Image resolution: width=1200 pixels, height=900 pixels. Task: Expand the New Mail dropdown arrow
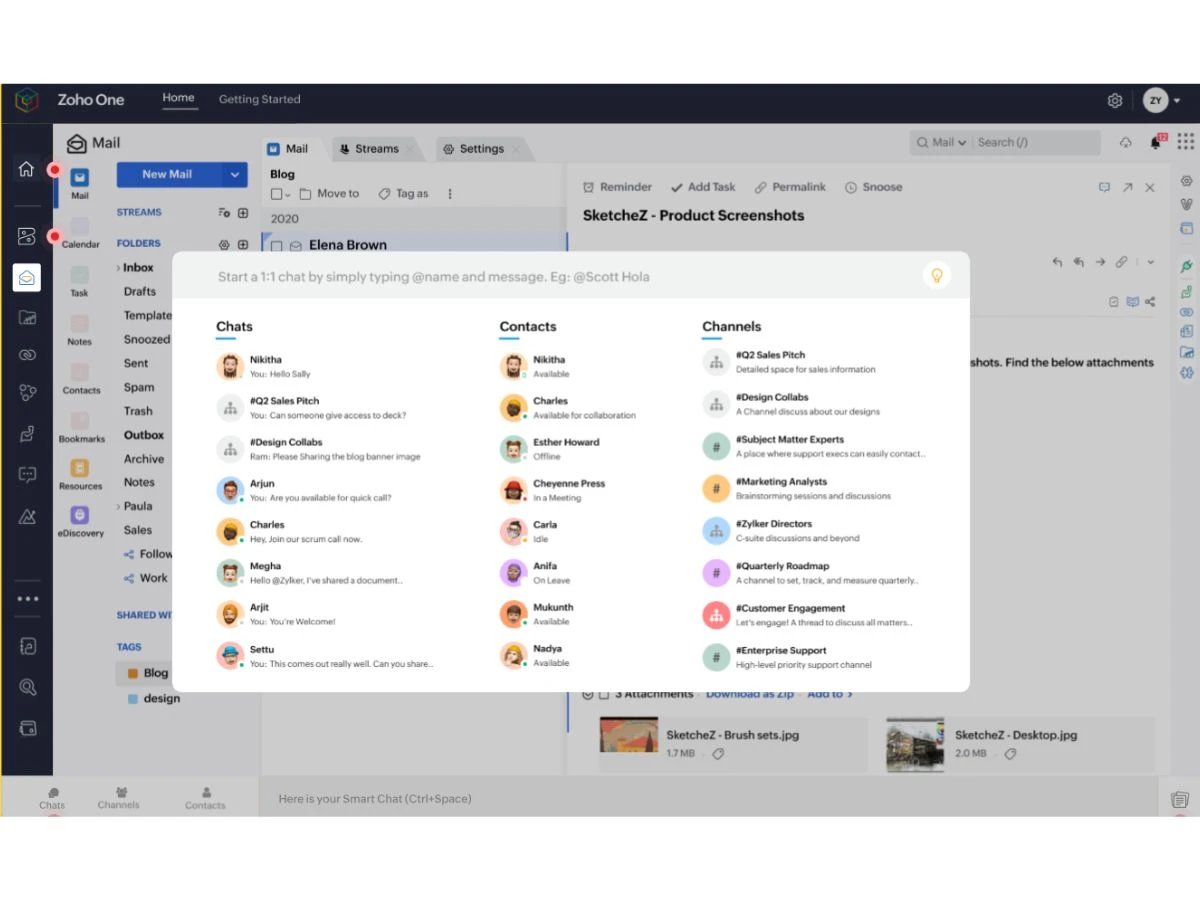[x=234, y=174]
